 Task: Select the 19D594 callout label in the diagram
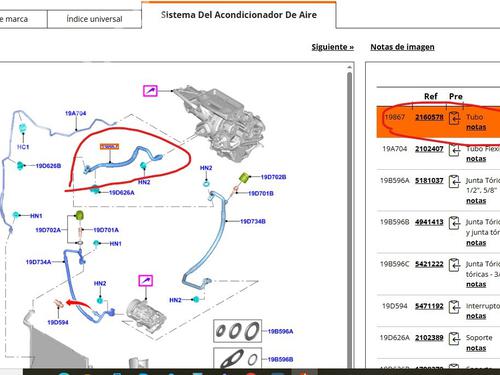(58, 322)
